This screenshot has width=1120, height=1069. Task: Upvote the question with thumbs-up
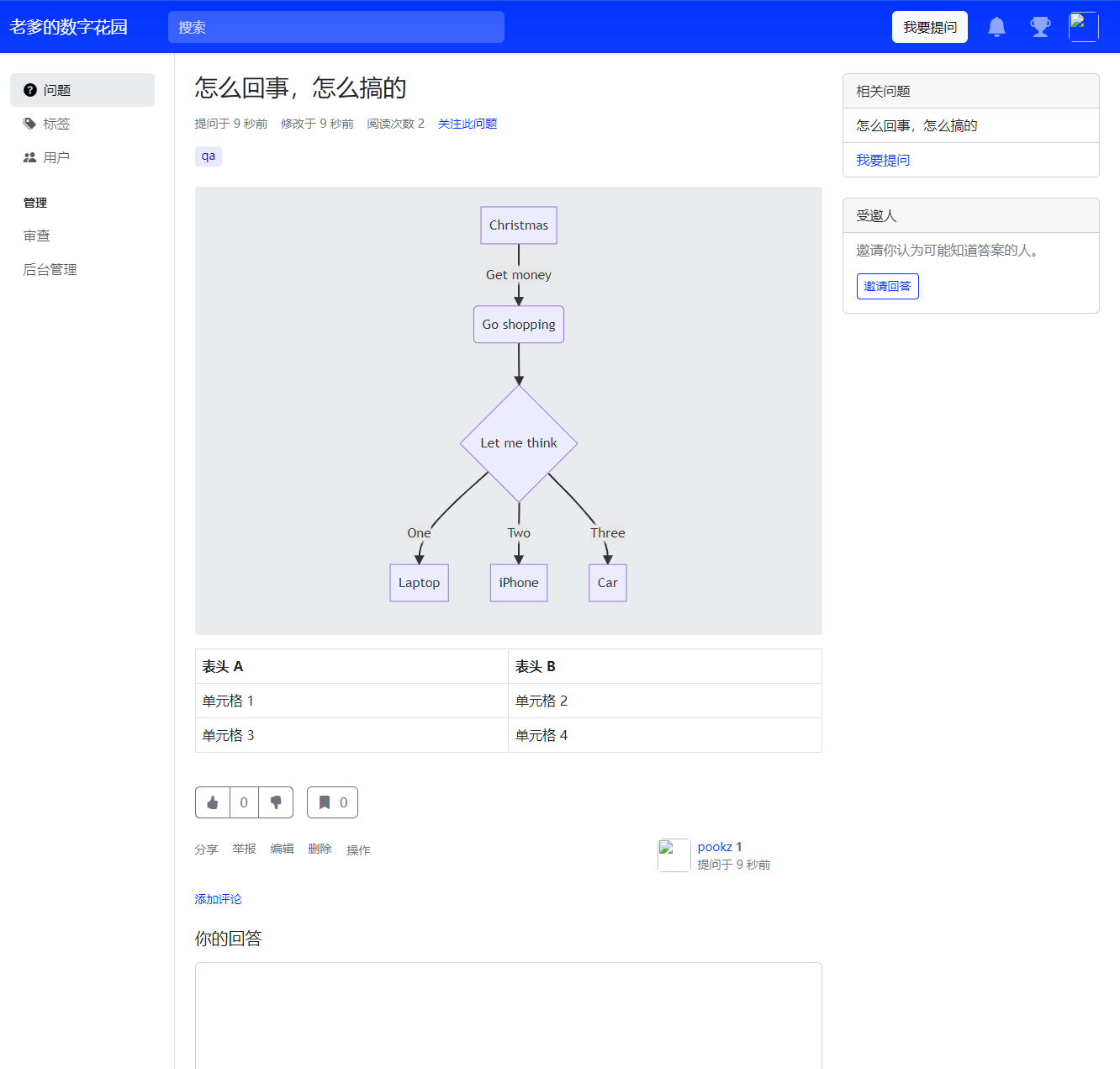(x=213, y=802)
